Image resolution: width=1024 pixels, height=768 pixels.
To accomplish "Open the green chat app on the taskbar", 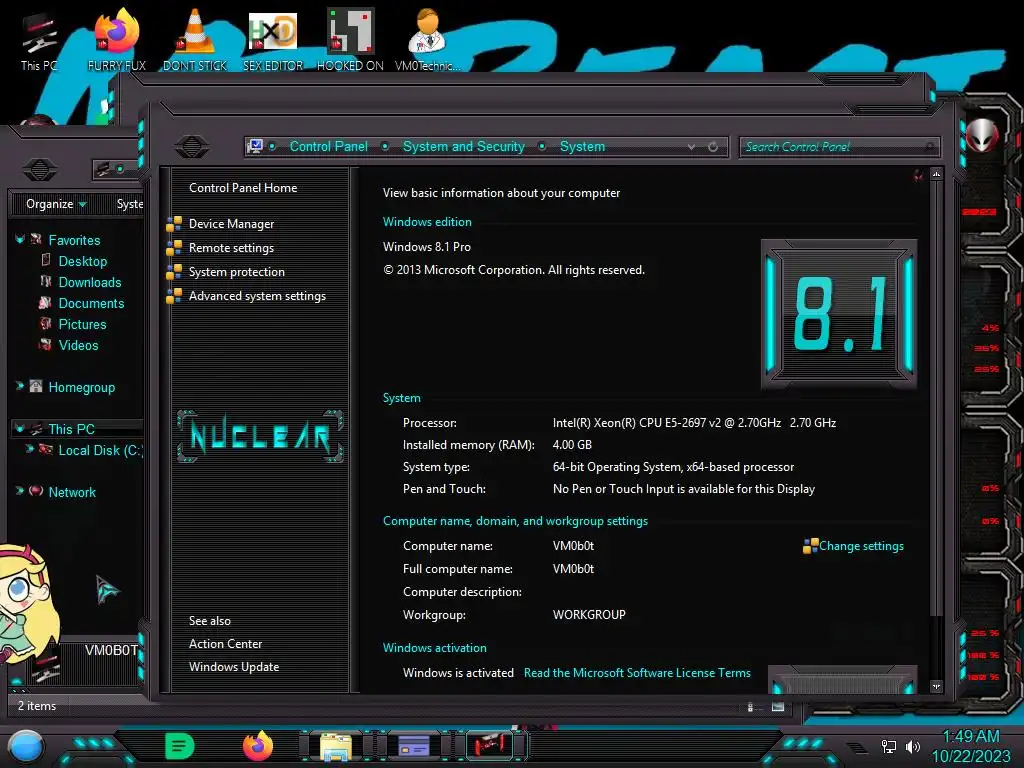I will pos(180,746).
